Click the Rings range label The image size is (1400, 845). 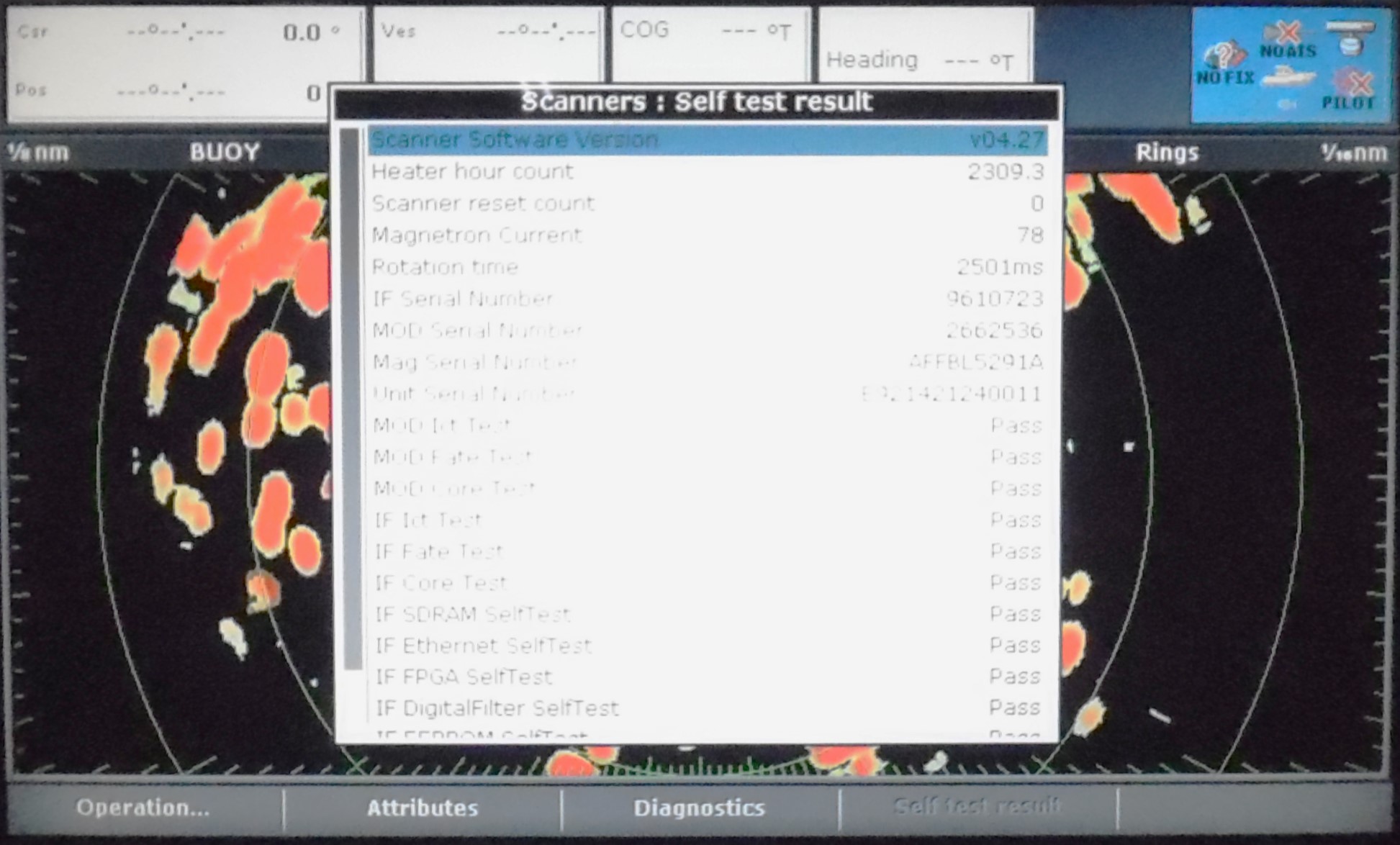point(1167,152)
